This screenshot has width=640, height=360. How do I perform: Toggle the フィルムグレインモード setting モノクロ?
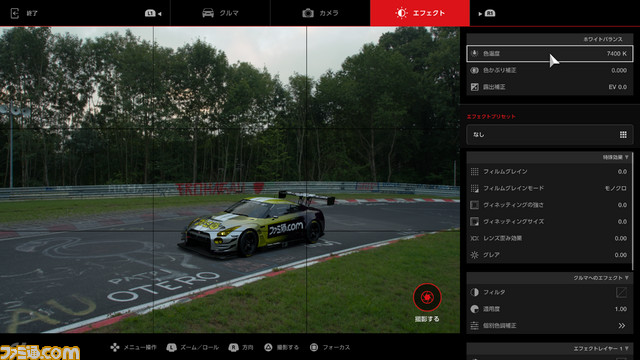(549, 188)
